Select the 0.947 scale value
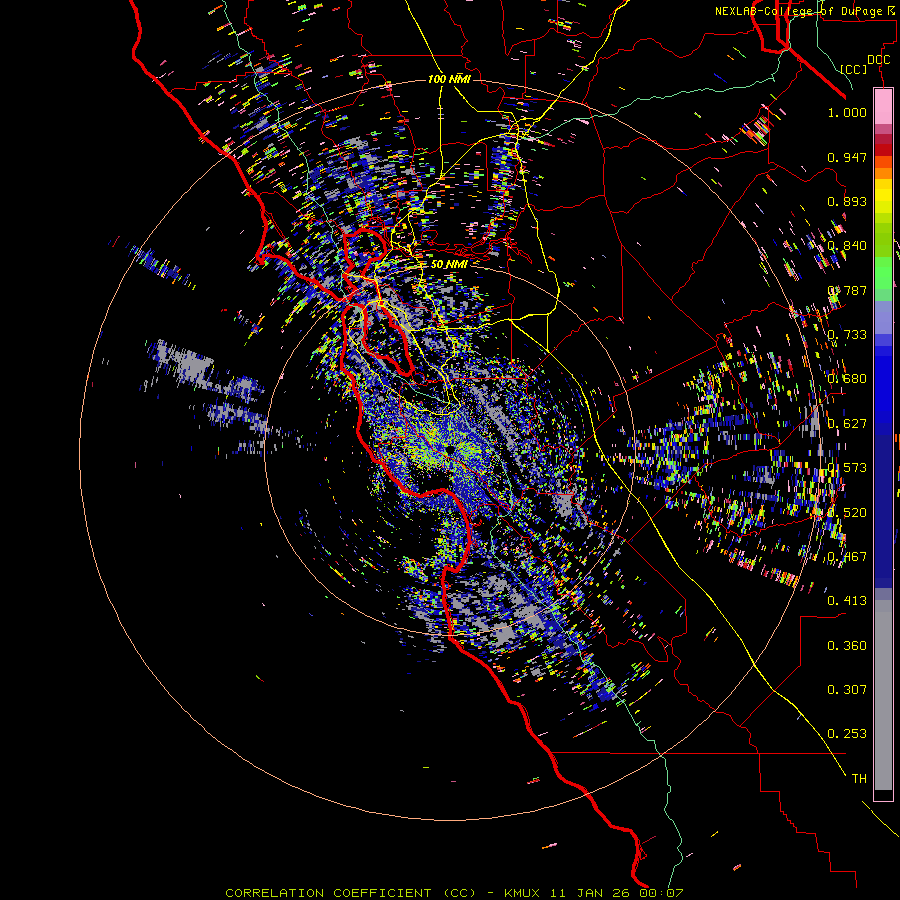Screen dimensions: 900x900 click(x=847, y=157)
